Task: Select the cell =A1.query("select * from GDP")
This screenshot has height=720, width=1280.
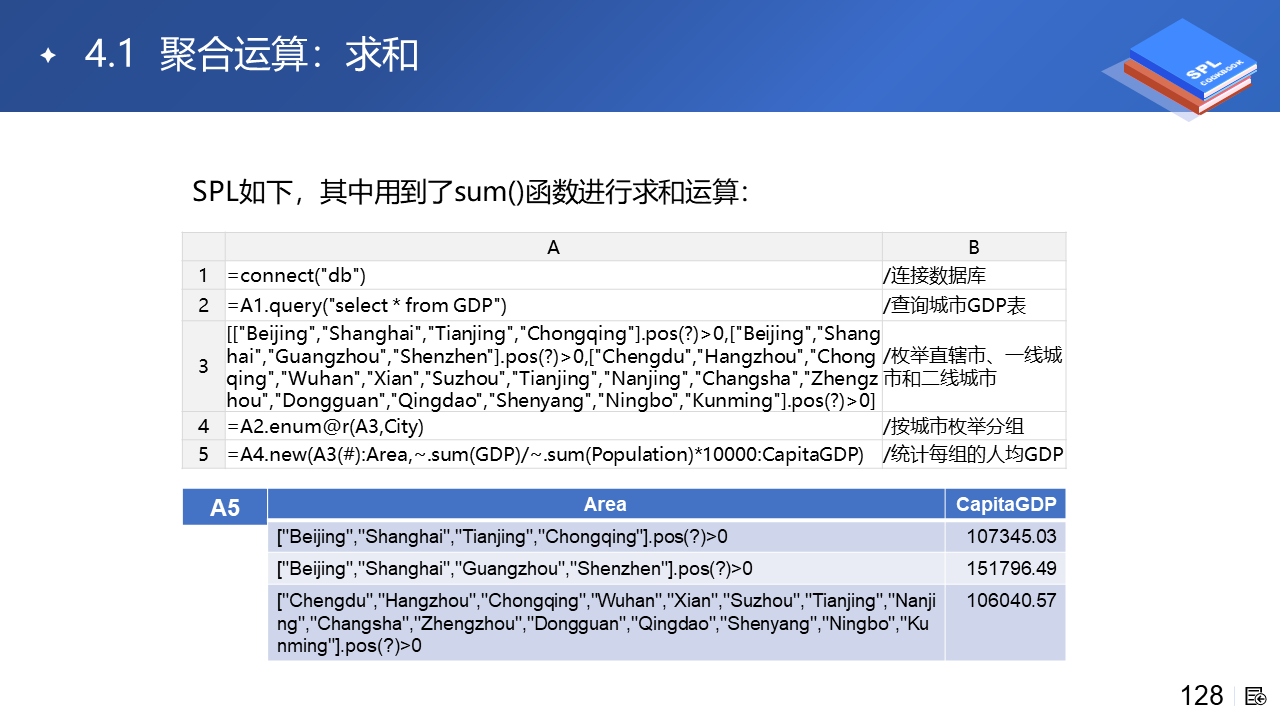Action: pyautogui.click(x=554, y=305)
